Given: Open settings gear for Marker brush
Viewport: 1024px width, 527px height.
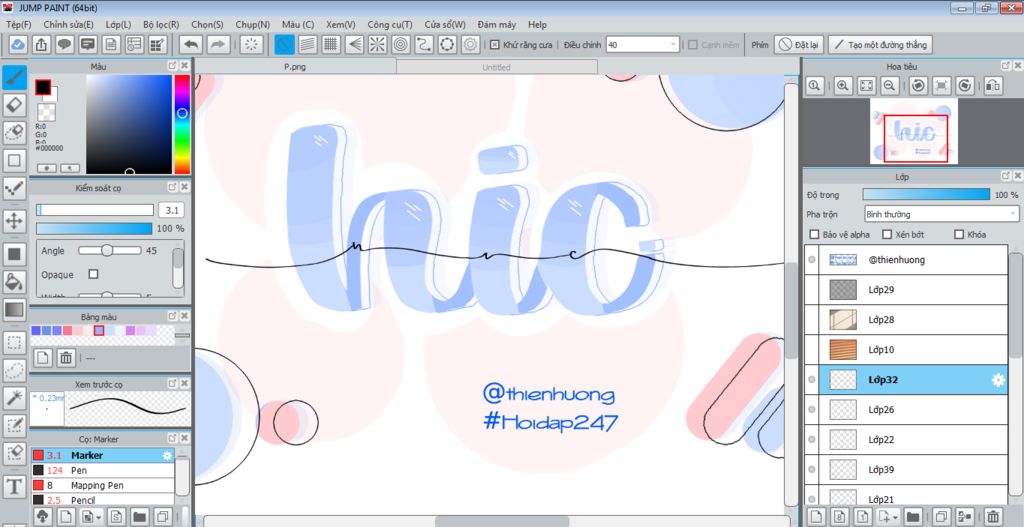Looking at the screenshot, I should click(167, 455).
